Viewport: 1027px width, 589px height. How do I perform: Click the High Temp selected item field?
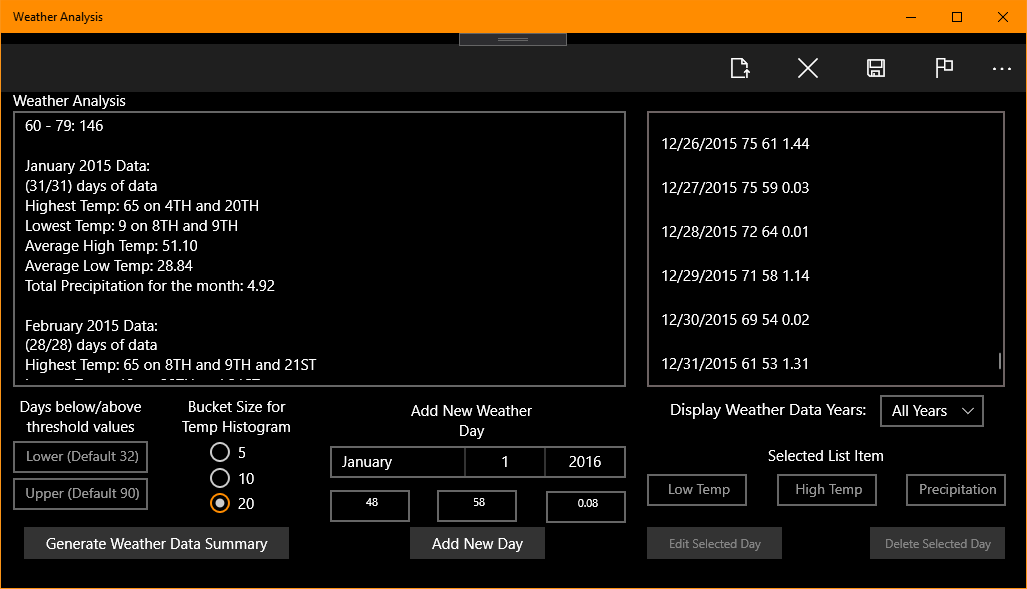(827, 490)
